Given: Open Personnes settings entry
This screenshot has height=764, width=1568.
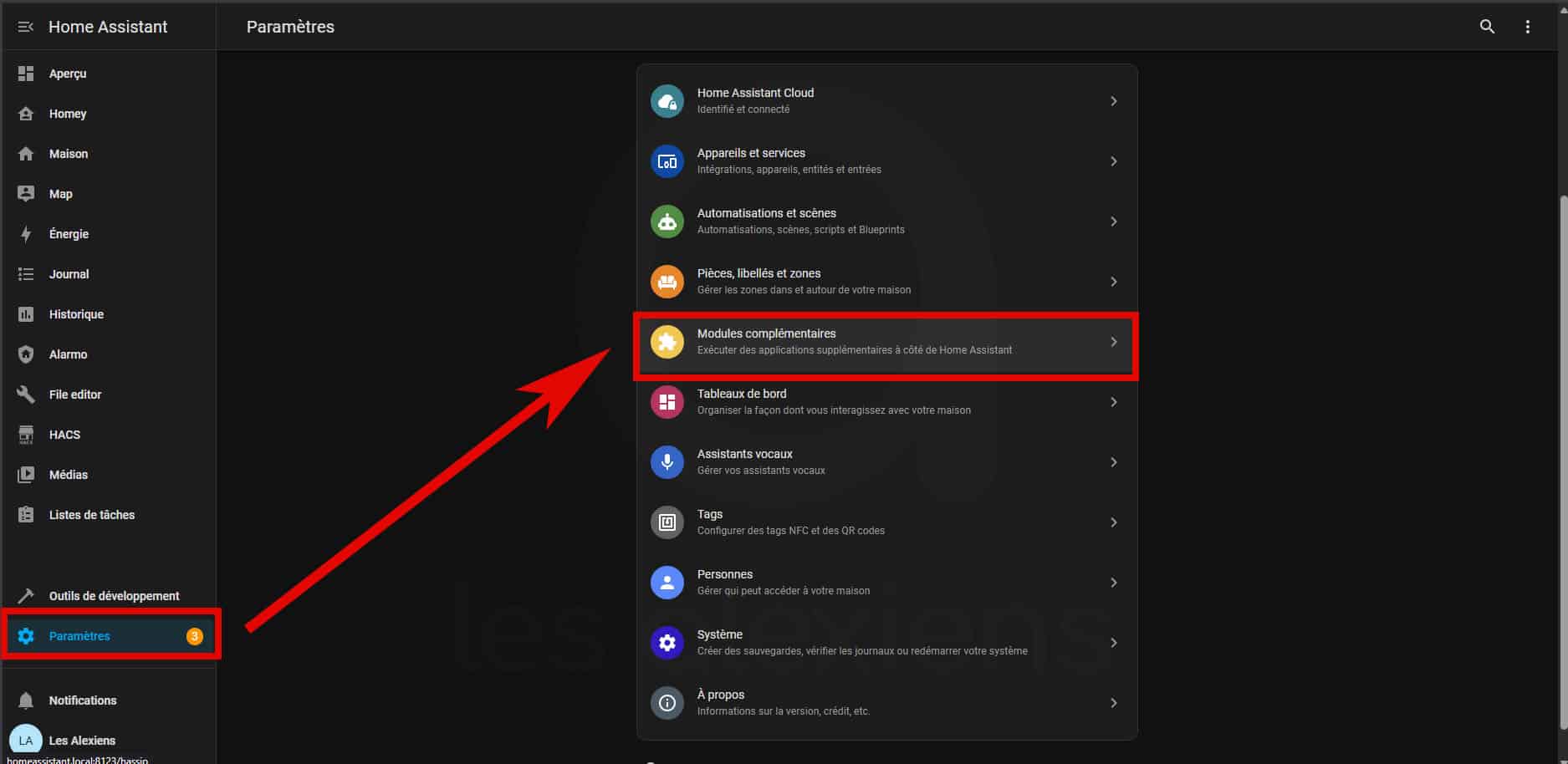Looking at the screenshot, I should pos(886,583).
